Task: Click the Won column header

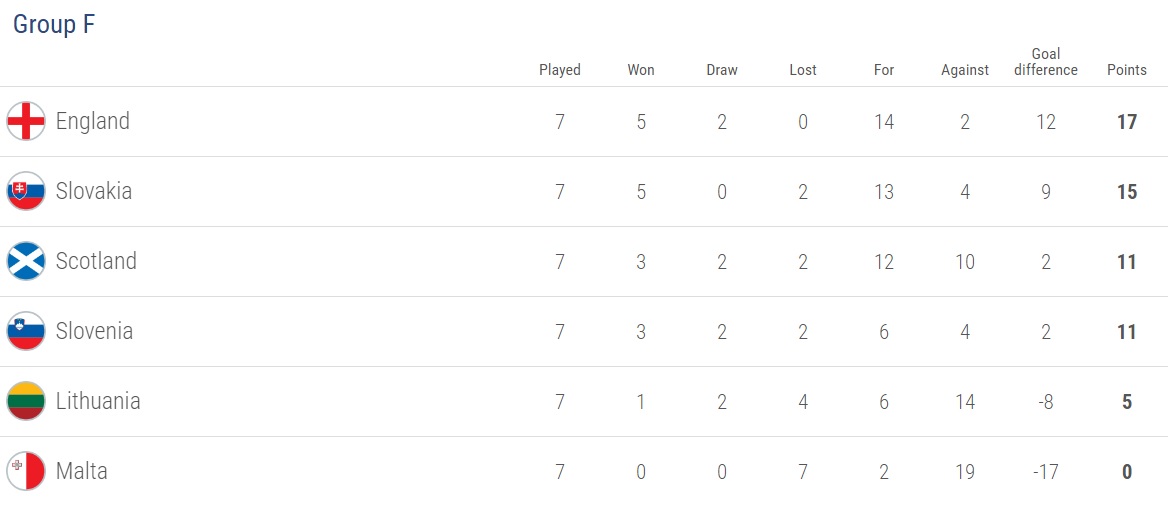Action: point(641,70)
